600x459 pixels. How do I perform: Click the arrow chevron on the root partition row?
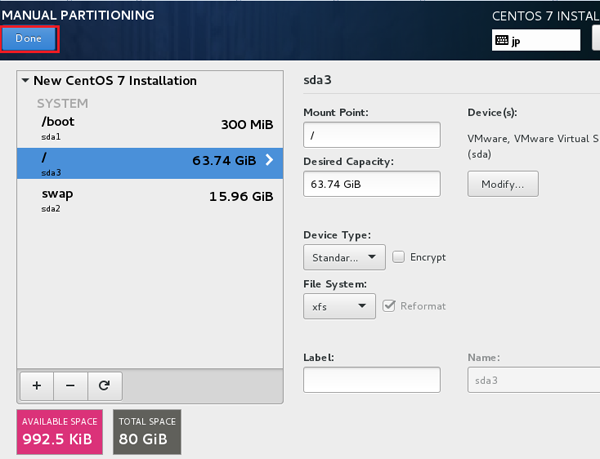click(268, 159)
